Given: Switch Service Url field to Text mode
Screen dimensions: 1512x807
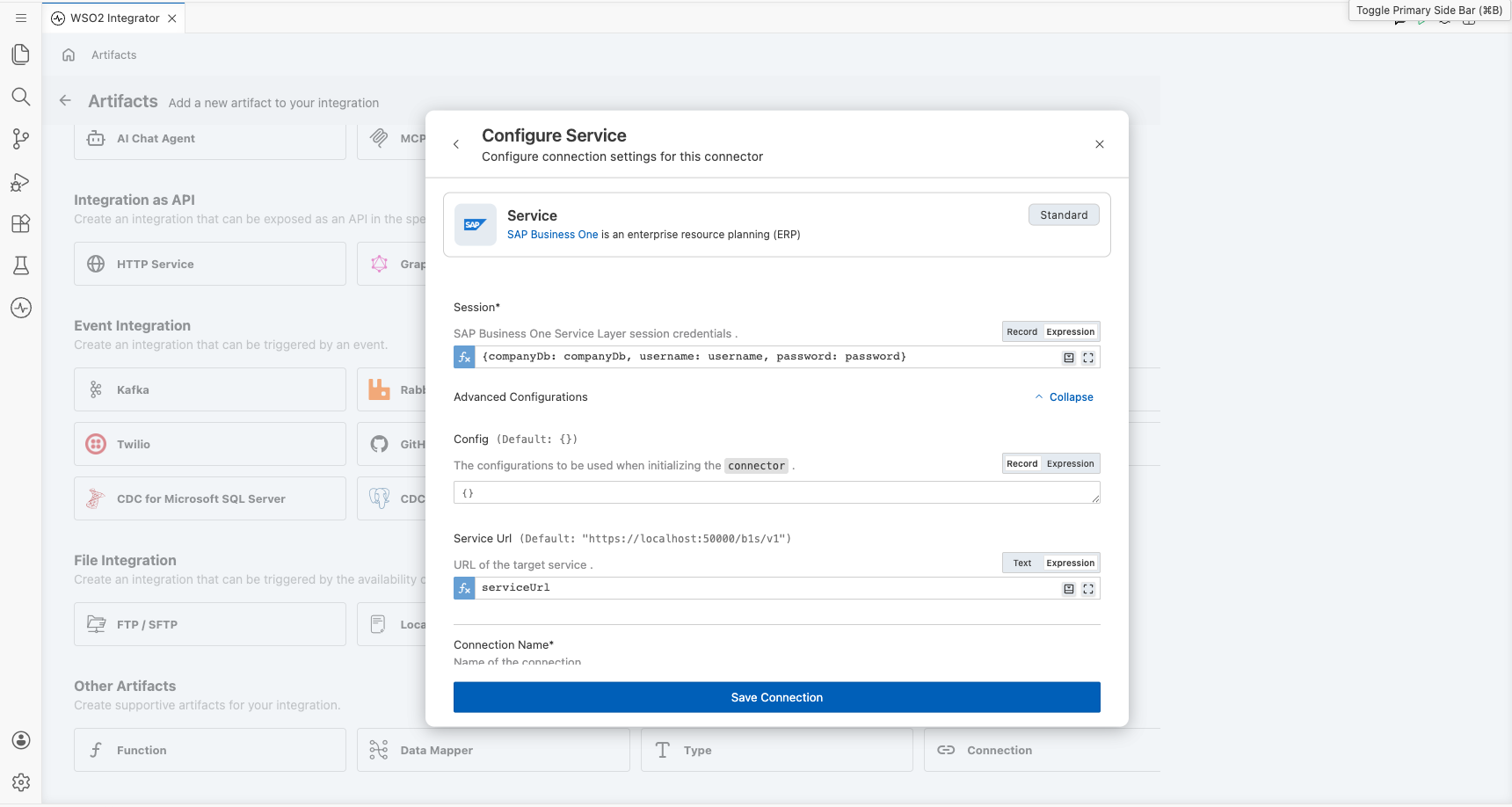Looking at the screenshot, I should point(1022,563).
